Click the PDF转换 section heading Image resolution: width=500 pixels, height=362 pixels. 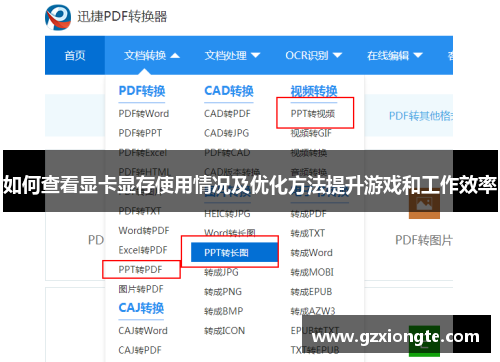pyautogui.click(x=142, y=91)
